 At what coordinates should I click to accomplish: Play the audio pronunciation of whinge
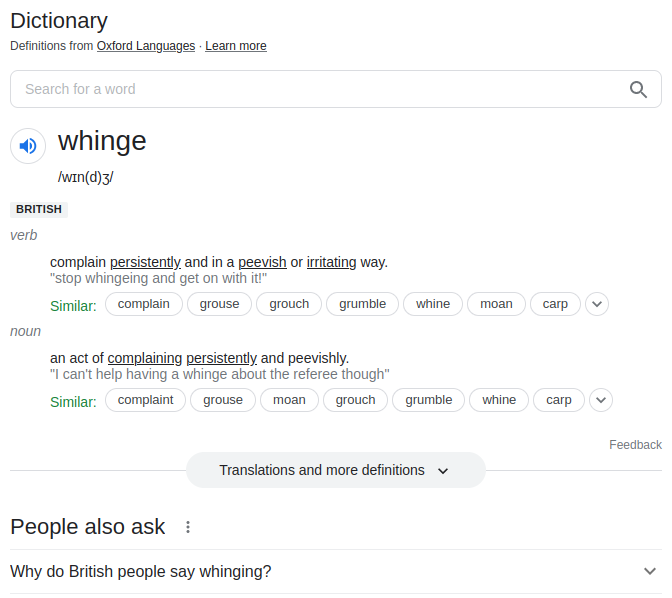point(28,146)
